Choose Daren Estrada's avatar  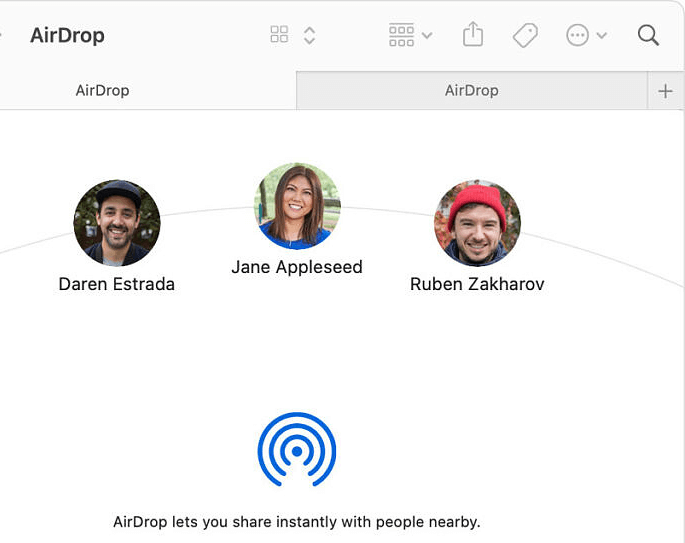click(x=117, y=223)
